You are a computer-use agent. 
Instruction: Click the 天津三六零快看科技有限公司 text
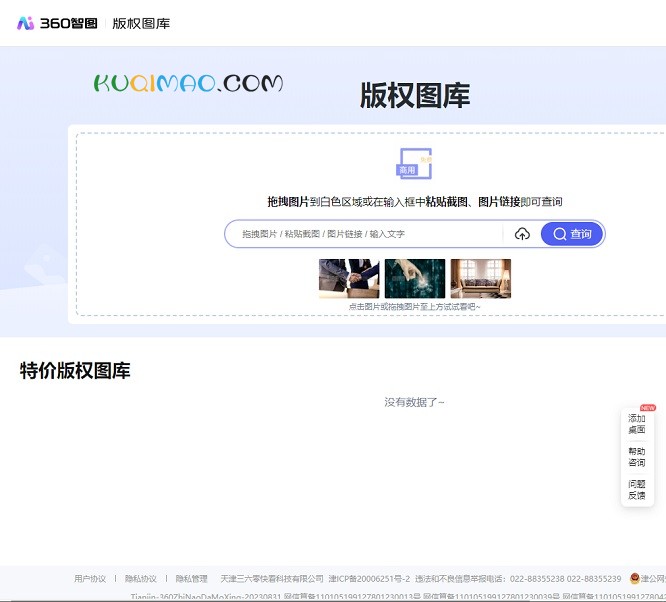(x=272, y=579)
